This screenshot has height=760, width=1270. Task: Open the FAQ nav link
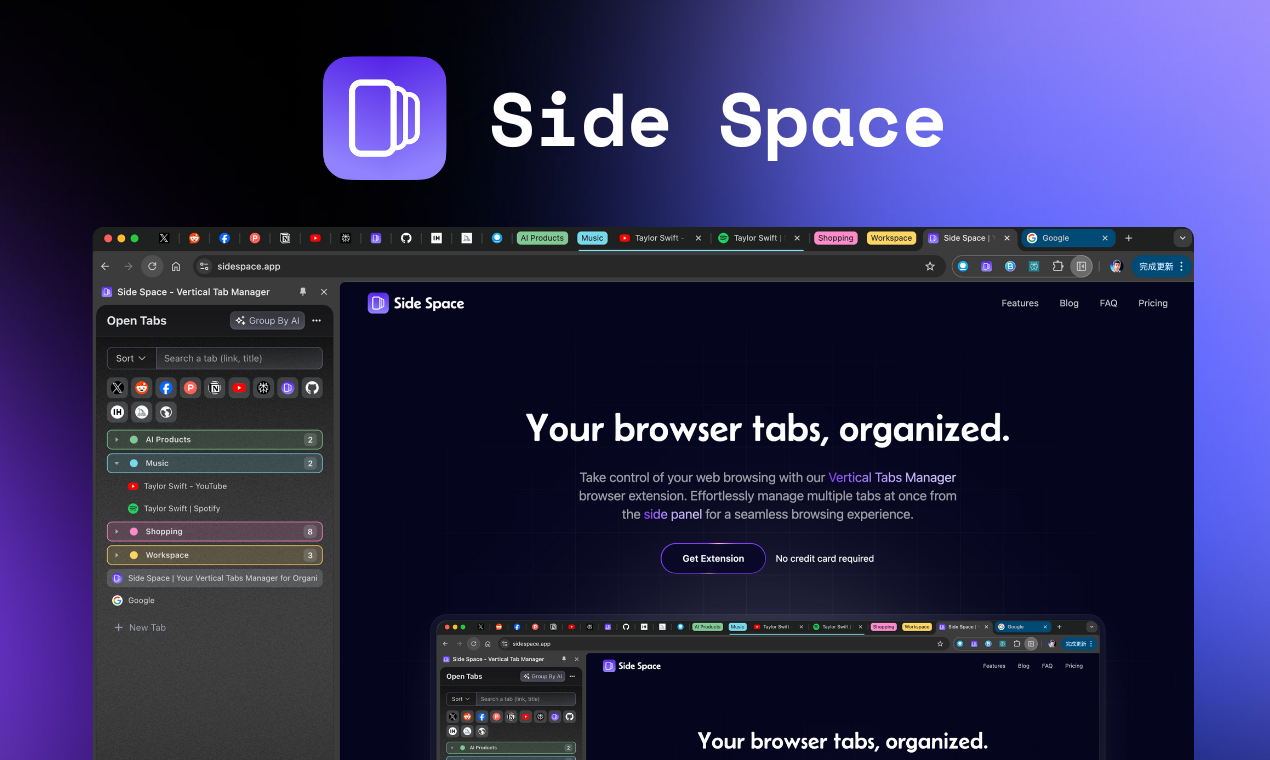click(x=1109, y=303)
